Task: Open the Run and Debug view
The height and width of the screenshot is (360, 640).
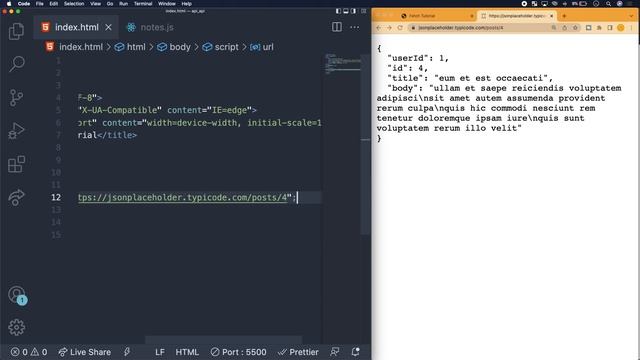Action: click(x=16, y=131)
